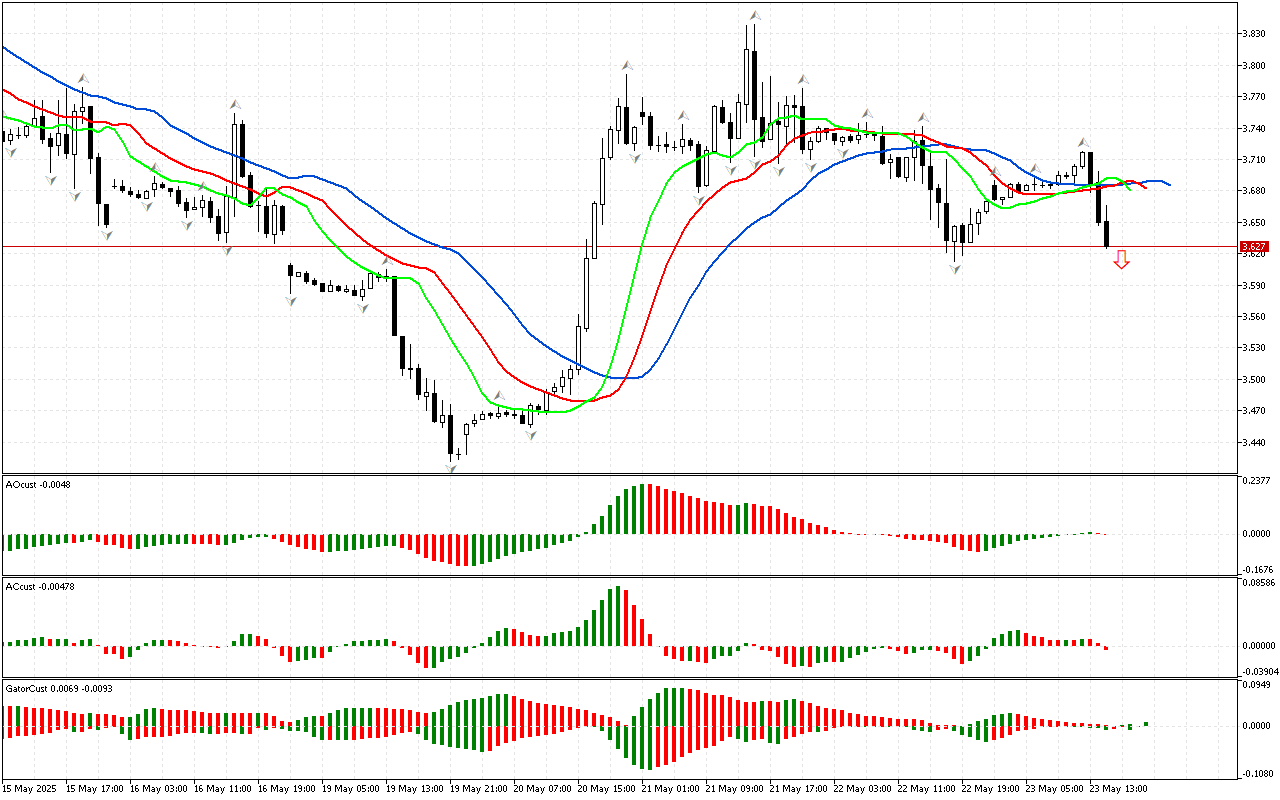Click the fractal arrow above the highest candle
Image resolution: width=1280 pixels, height=800 pixels.
(757, 16)
